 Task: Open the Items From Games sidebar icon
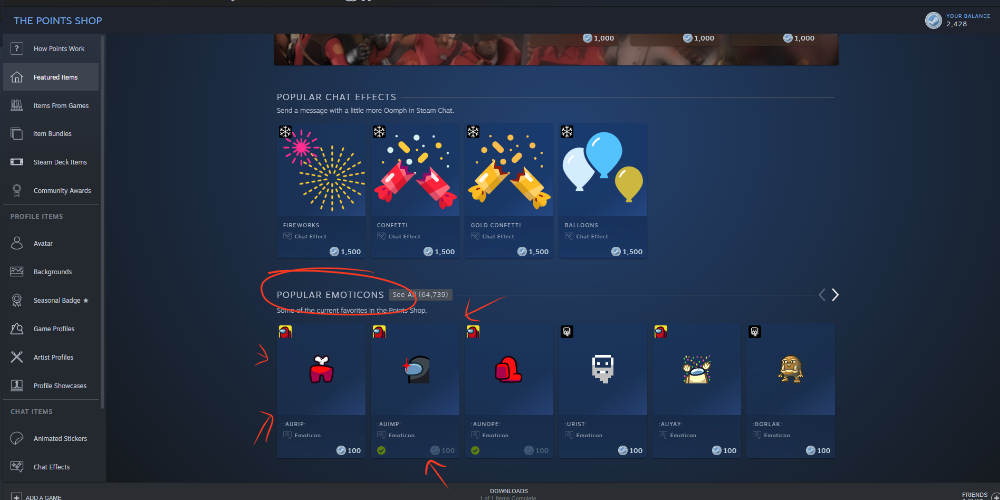17,105
